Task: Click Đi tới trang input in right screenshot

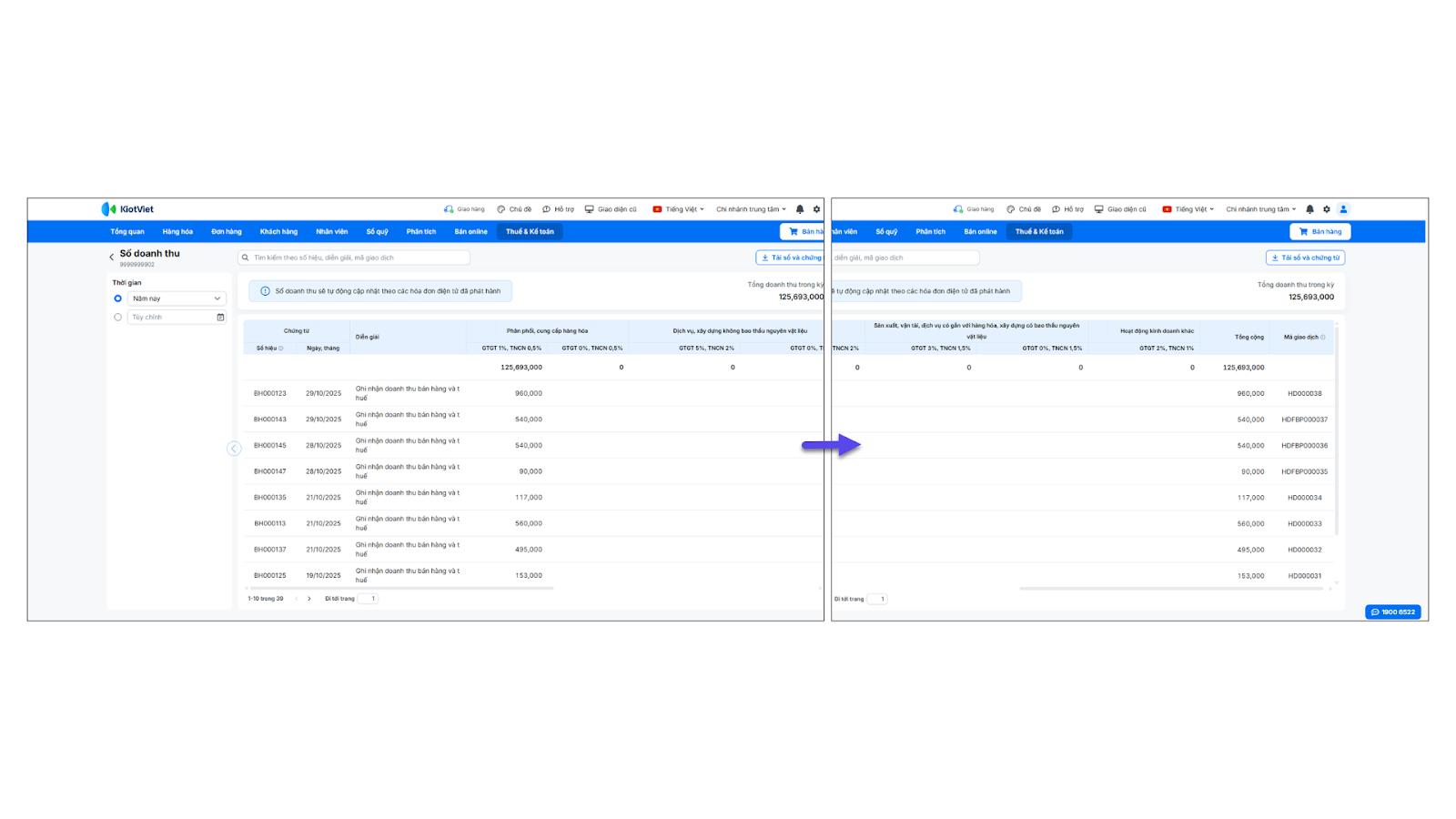Action: 877,599
